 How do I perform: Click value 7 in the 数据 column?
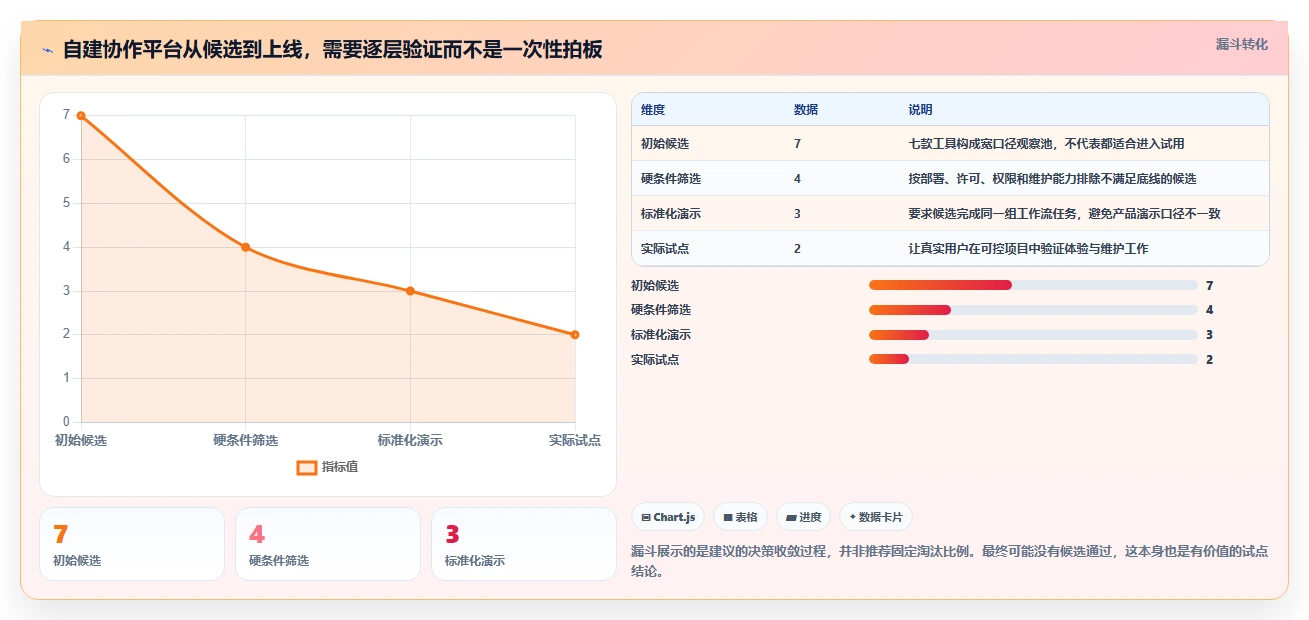pyautogui.click(x=797, y=144)
